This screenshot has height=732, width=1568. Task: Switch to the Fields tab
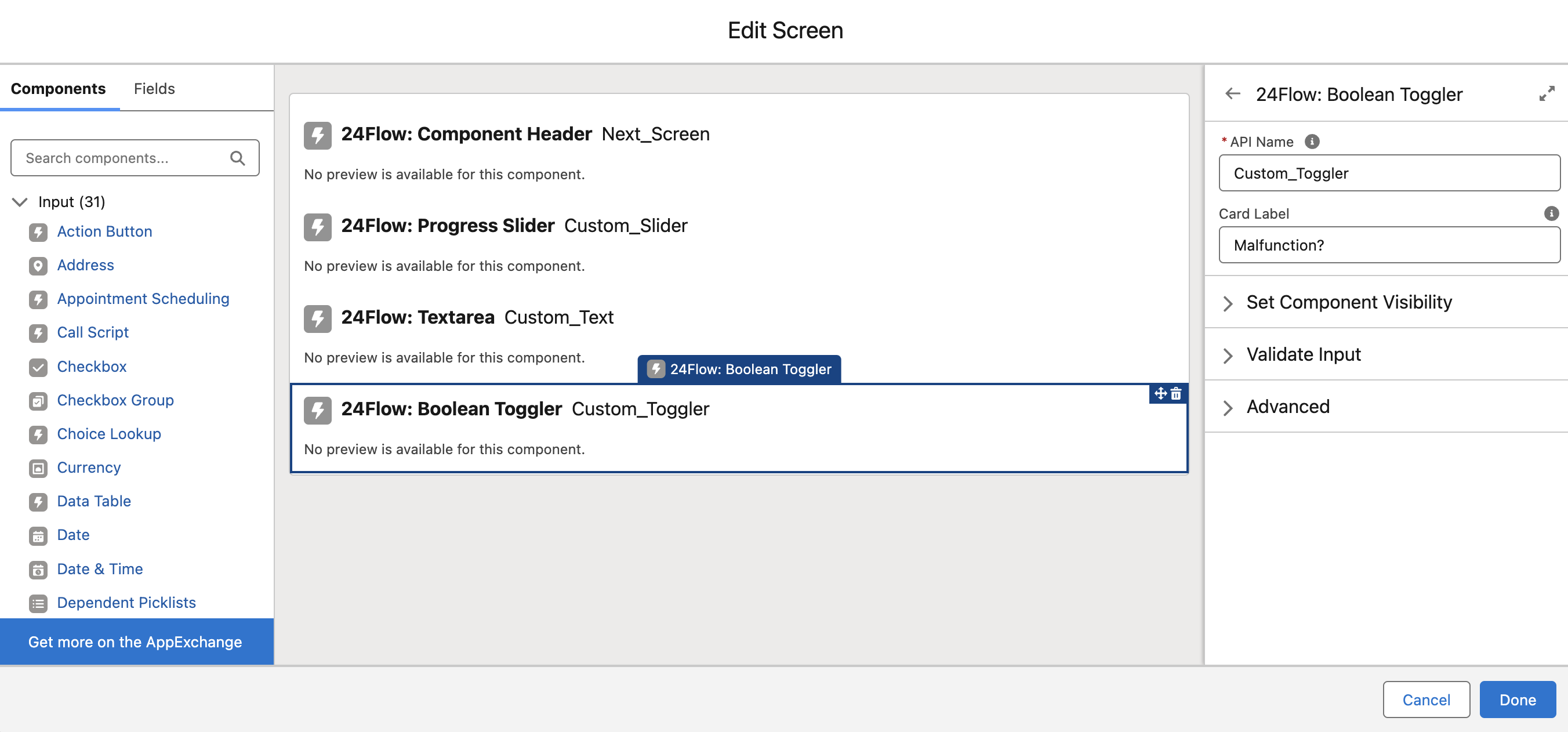154,89
